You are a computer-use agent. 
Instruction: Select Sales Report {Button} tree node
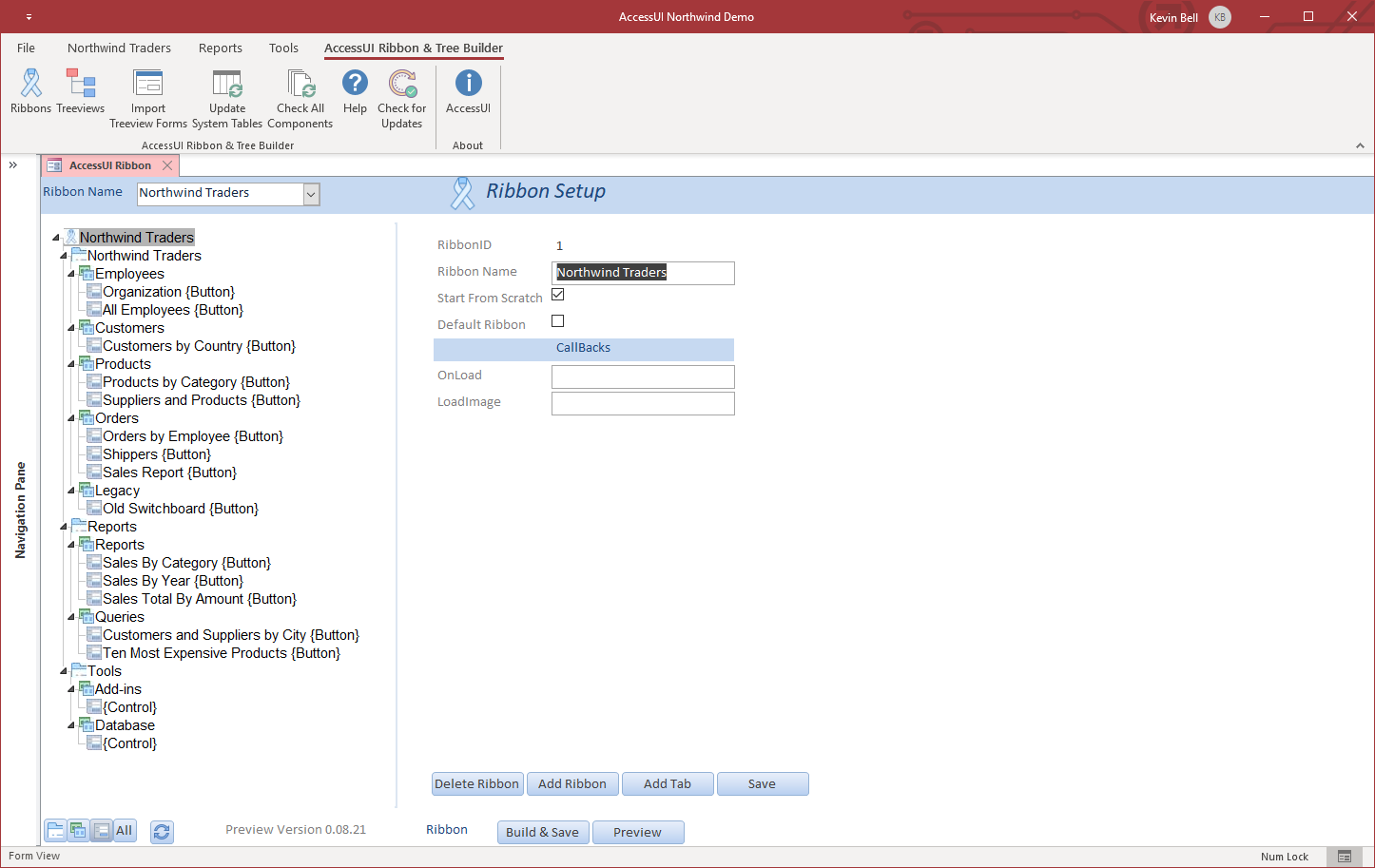[x=169, y=473]
